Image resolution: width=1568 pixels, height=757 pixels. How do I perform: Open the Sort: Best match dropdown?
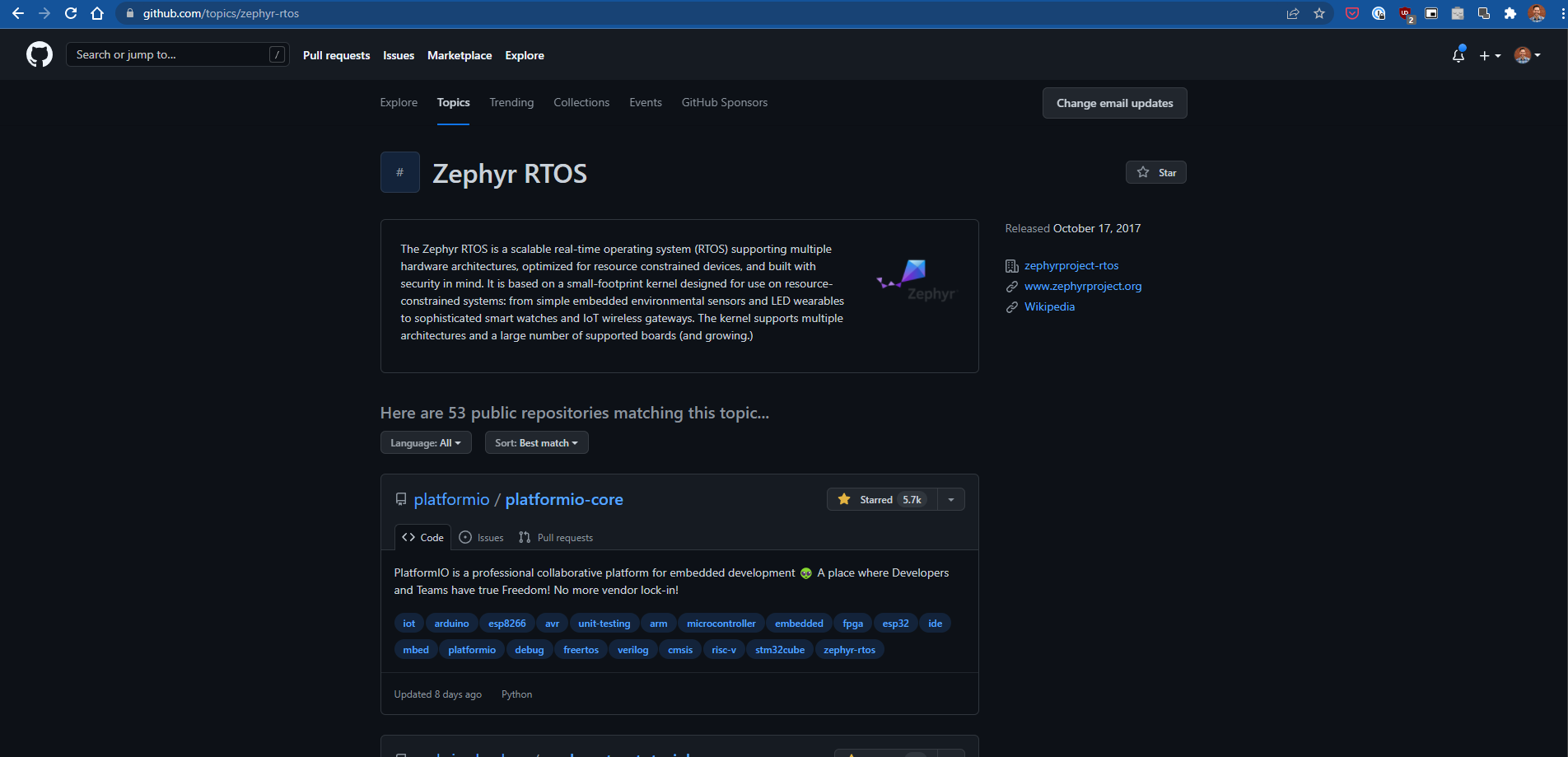pyautogui.click(x=536, y=442)
